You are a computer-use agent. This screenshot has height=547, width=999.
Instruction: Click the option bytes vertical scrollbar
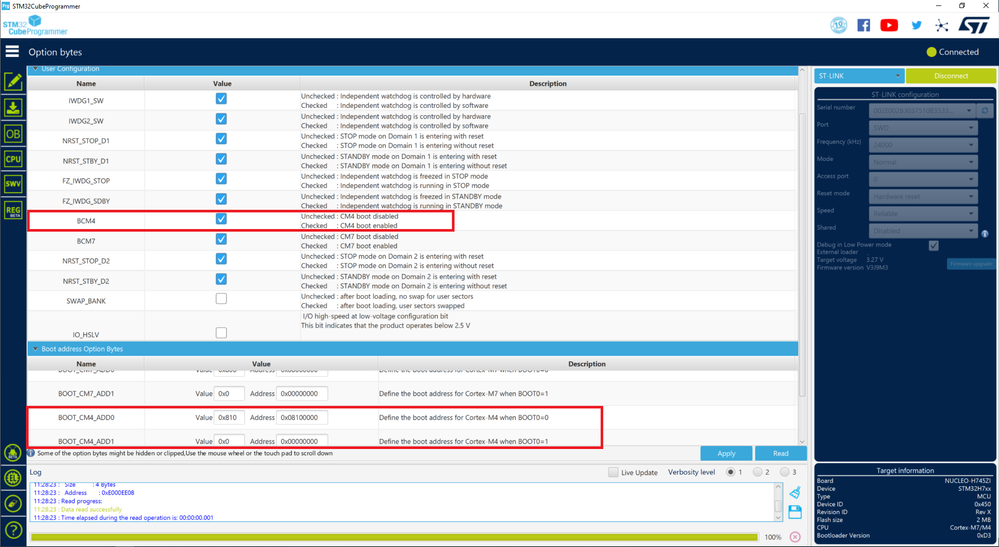[x=802, y=255]
